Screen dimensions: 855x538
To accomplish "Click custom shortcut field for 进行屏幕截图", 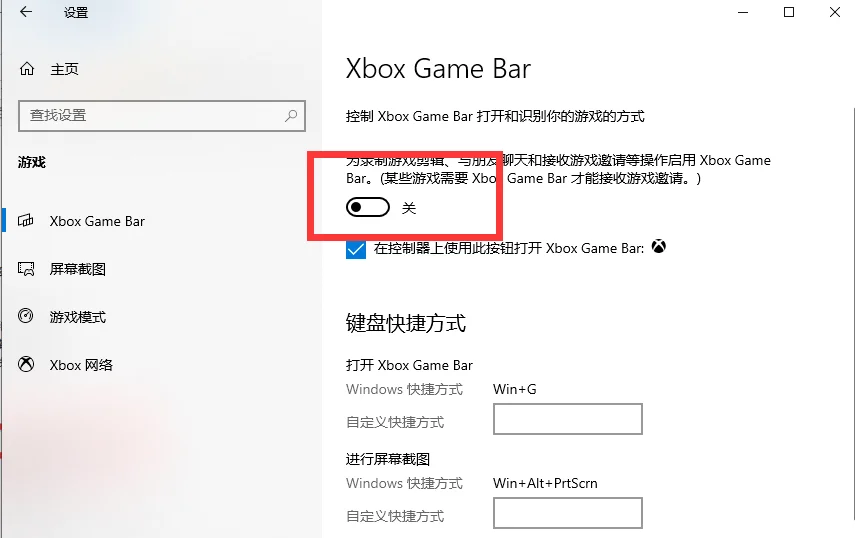I will click(568, 513).
